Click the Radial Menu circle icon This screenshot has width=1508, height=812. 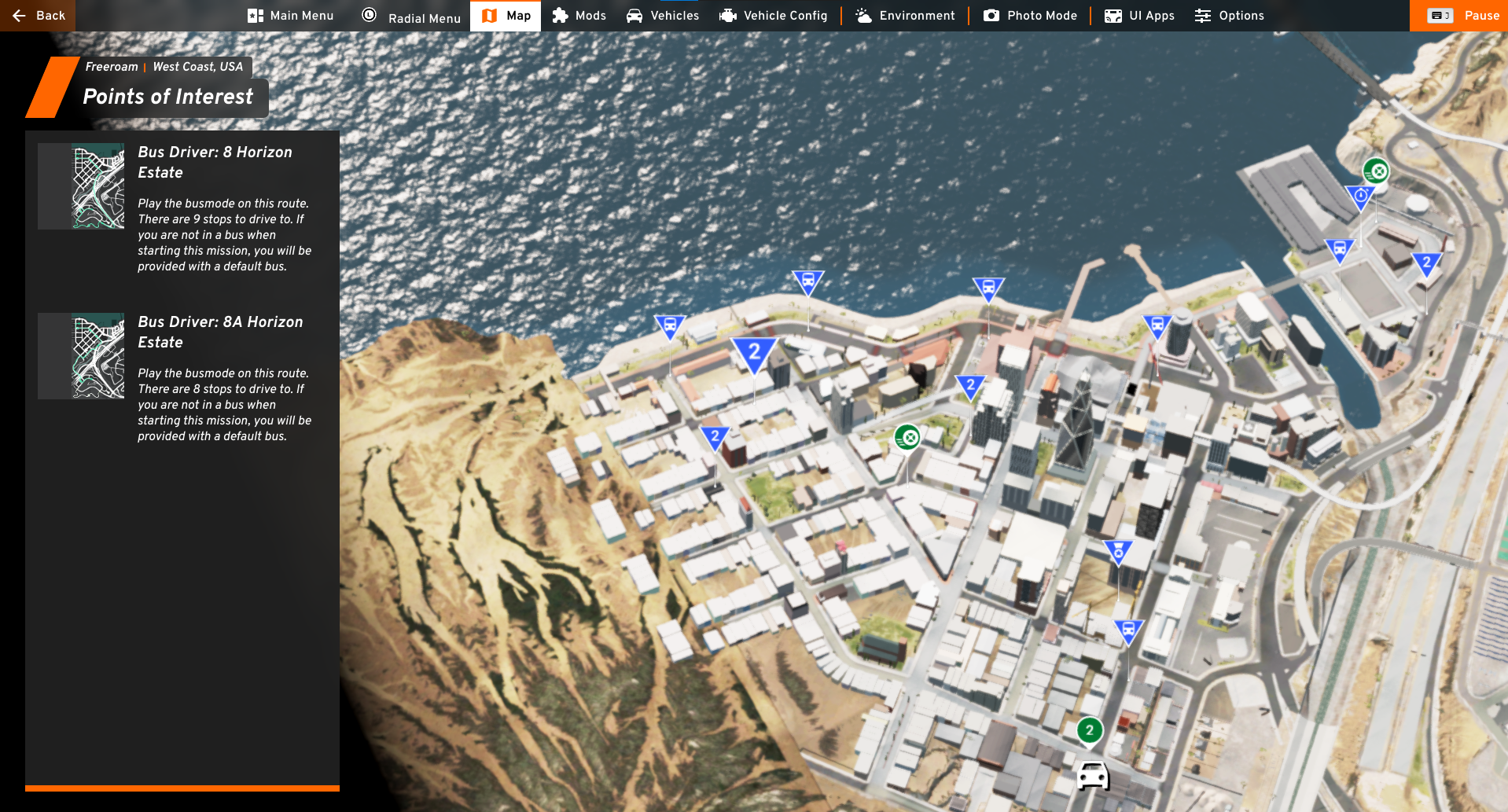click(369, 15)
